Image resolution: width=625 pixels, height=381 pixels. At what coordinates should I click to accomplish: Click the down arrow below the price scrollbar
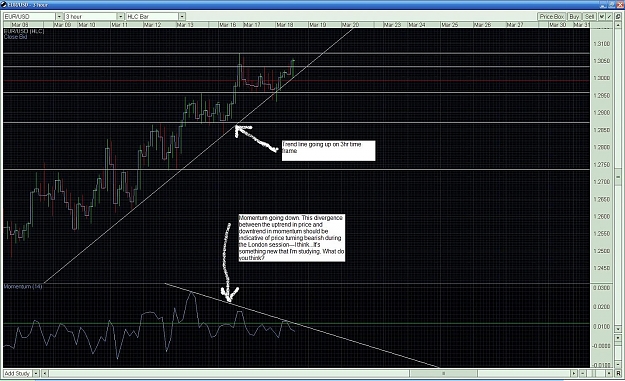pyautogui.click(x=618, y=329)
